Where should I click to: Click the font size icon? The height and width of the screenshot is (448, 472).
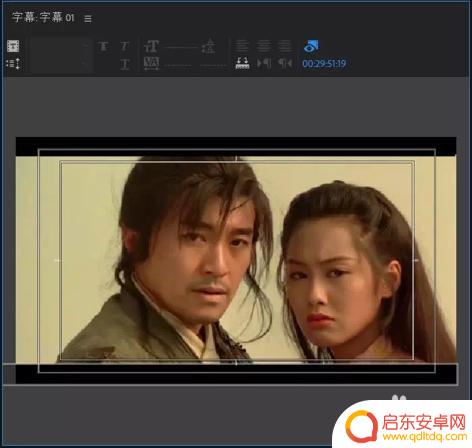151,46
